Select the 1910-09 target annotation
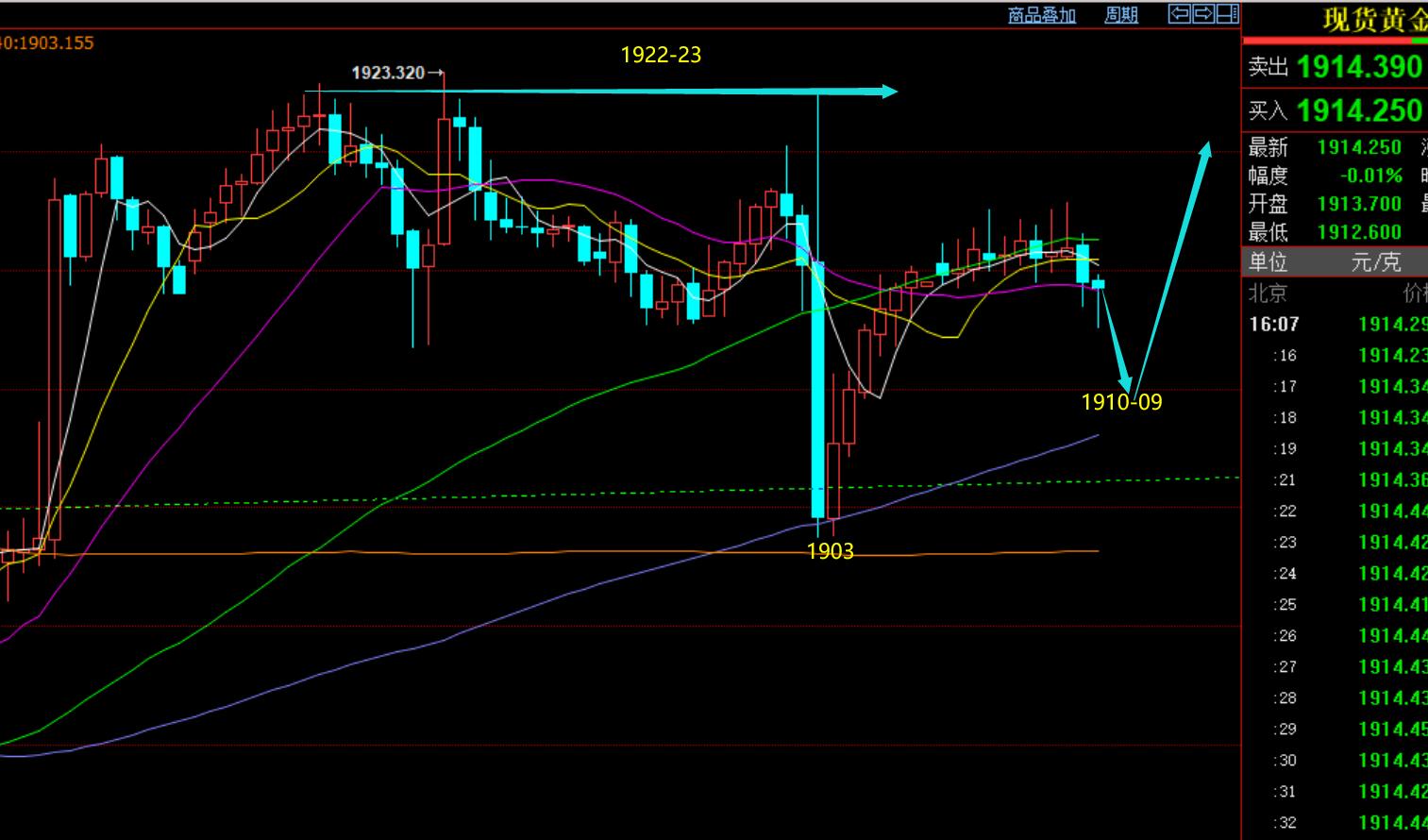 [1121, 402]
